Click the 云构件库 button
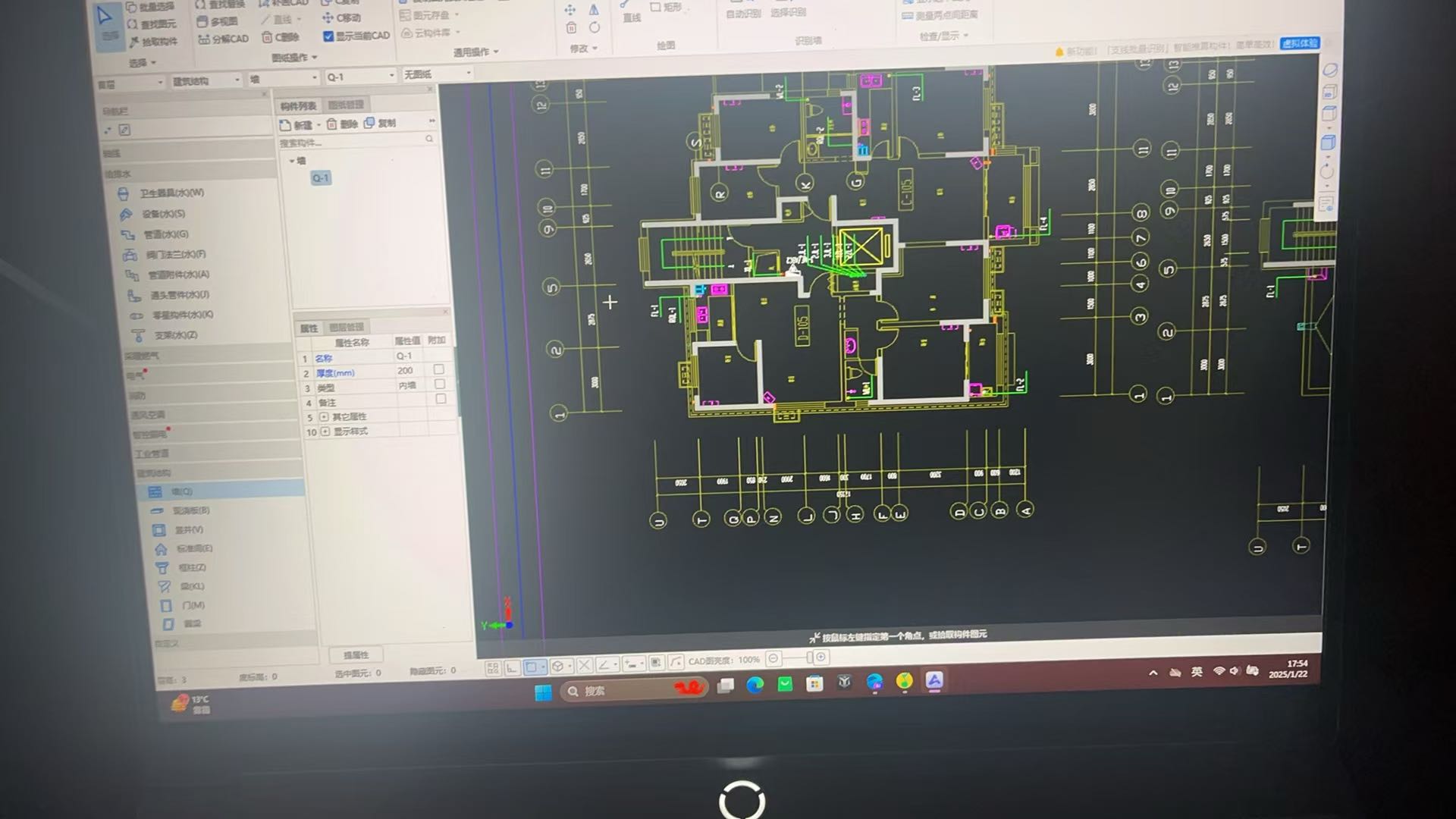Viewport: 1456px width, 819px height. (431, 33)
